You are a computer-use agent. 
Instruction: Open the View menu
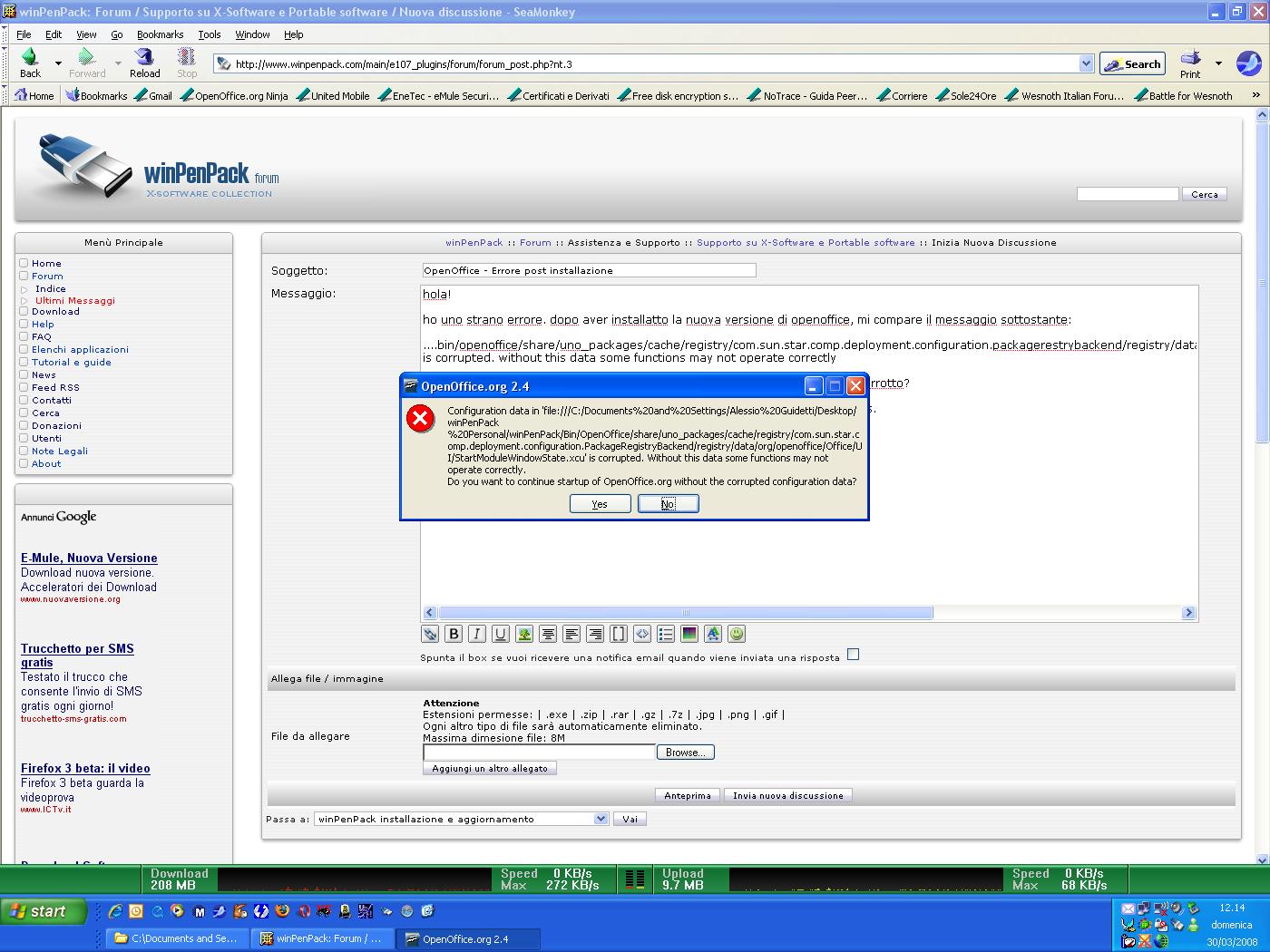(x=86, y=34)
